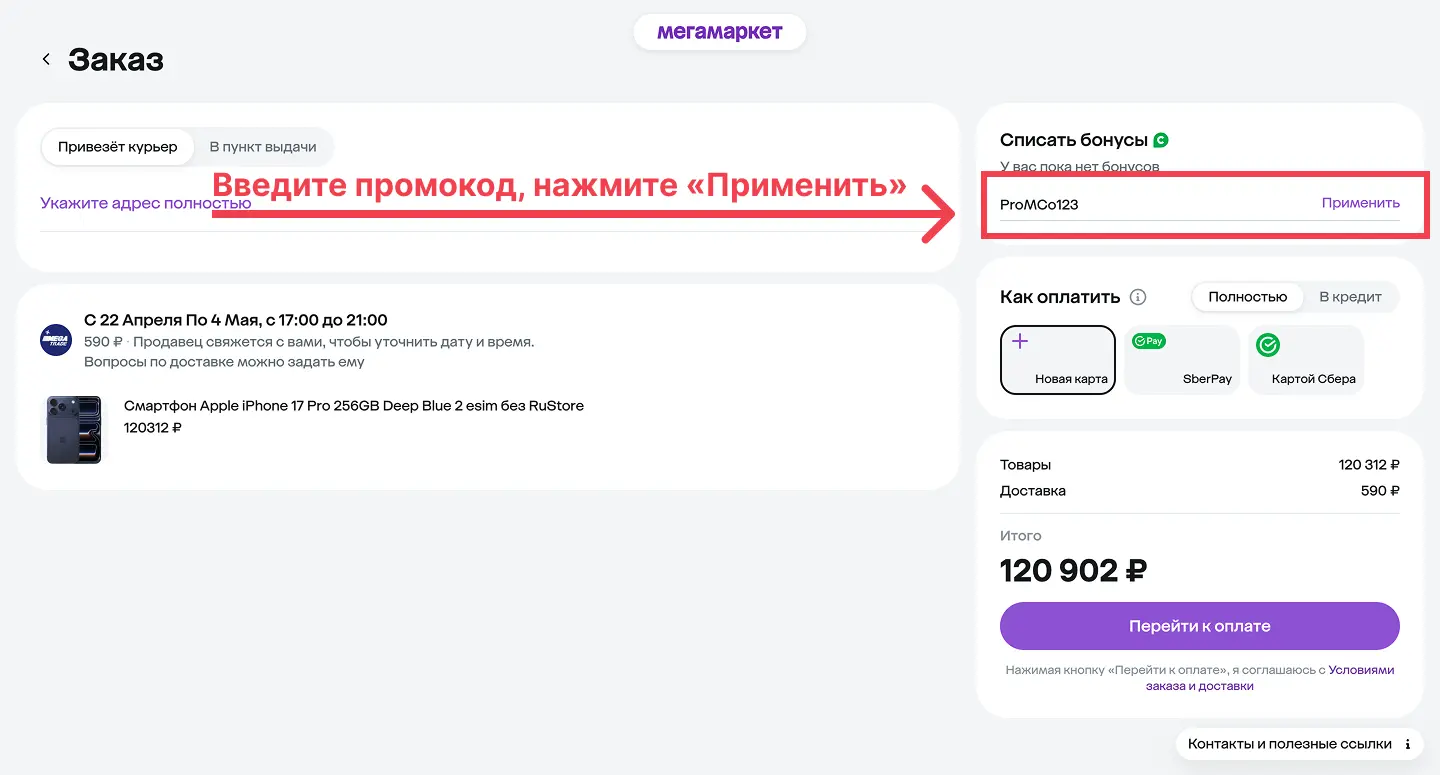Click the Заказ page heading

point(115,60)
